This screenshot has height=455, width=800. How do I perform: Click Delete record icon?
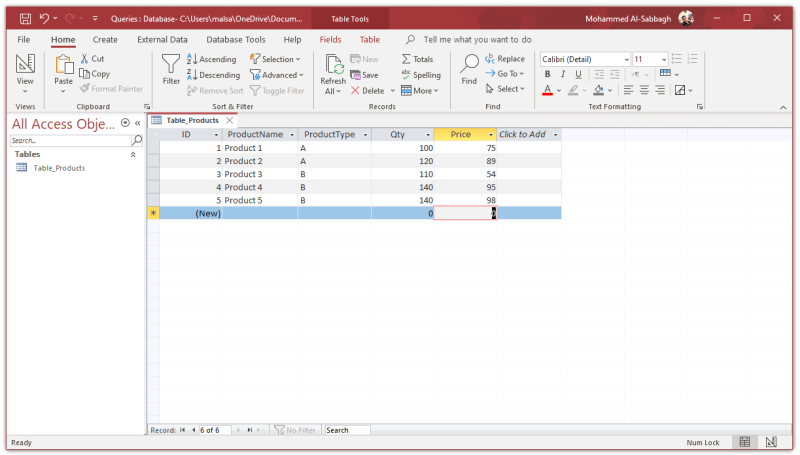[x=355, y=91]
